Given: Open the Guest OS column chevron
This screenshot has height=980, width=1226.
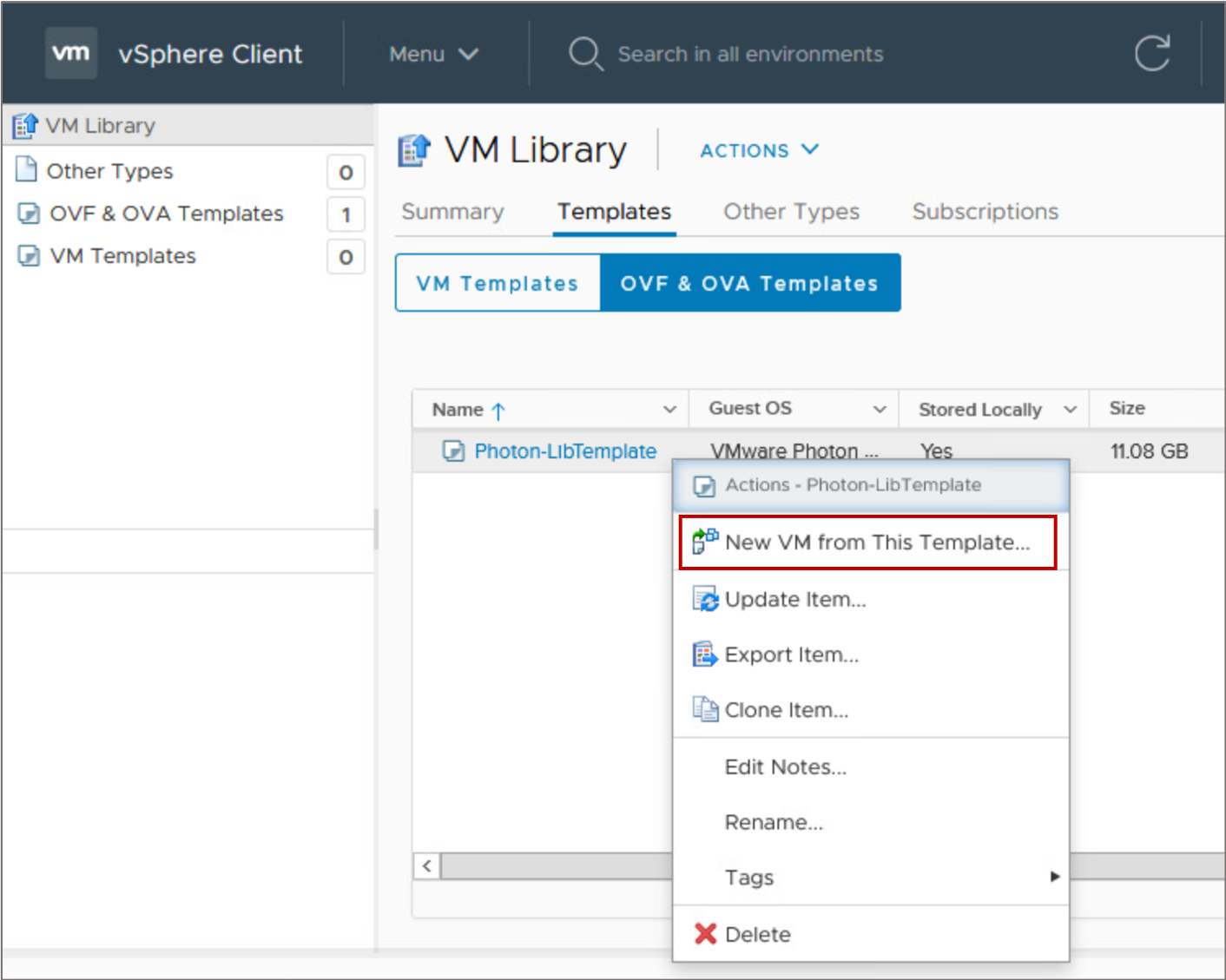Looking at the screenshot, I should (880, 410).
